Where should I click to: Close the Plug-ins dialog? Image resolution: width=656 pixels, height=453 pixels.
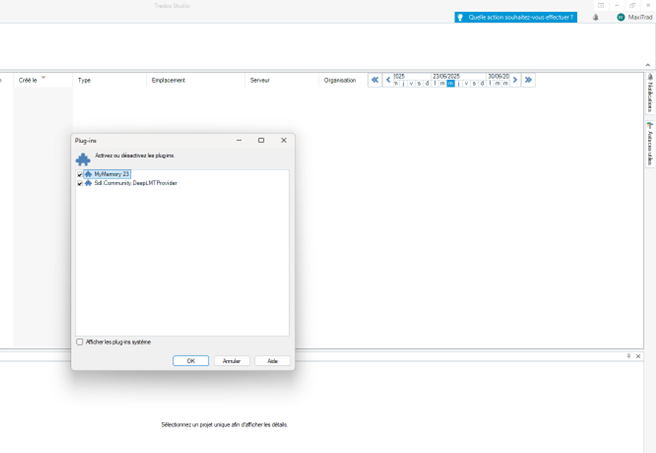coord(284,141)
